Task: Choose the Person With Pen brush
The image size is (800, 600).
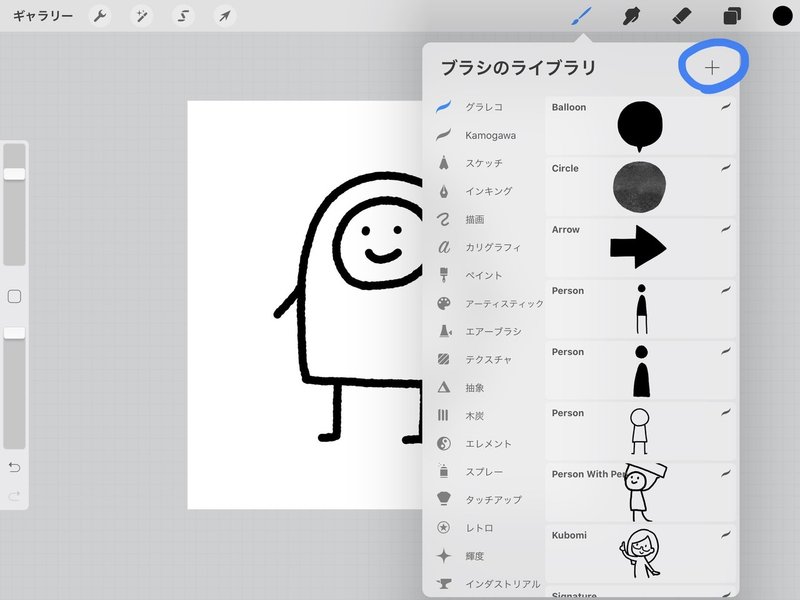Action: coord(641,493)
